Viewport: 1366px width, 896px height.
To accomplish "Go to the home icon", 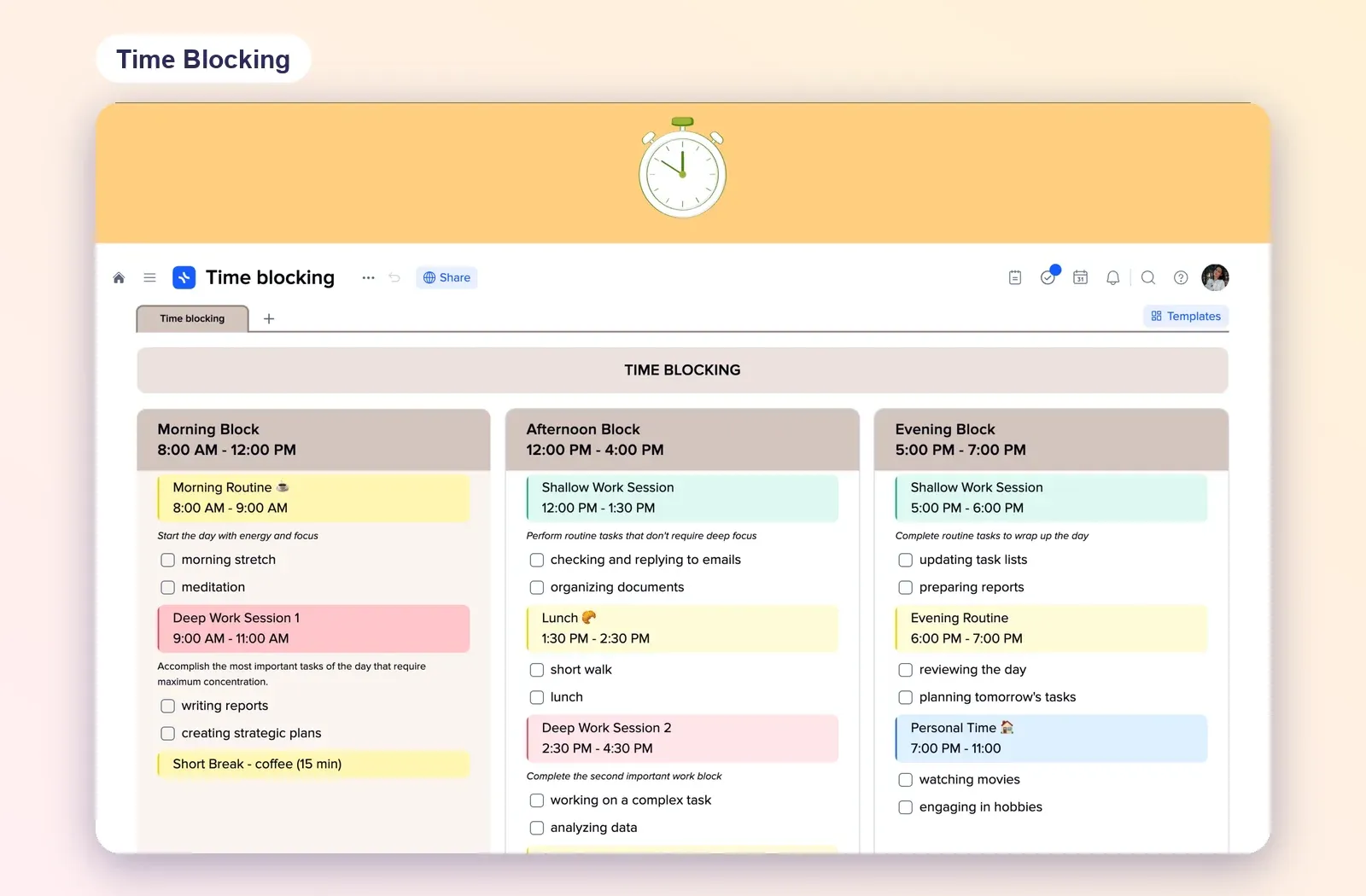I will [119, 278].
